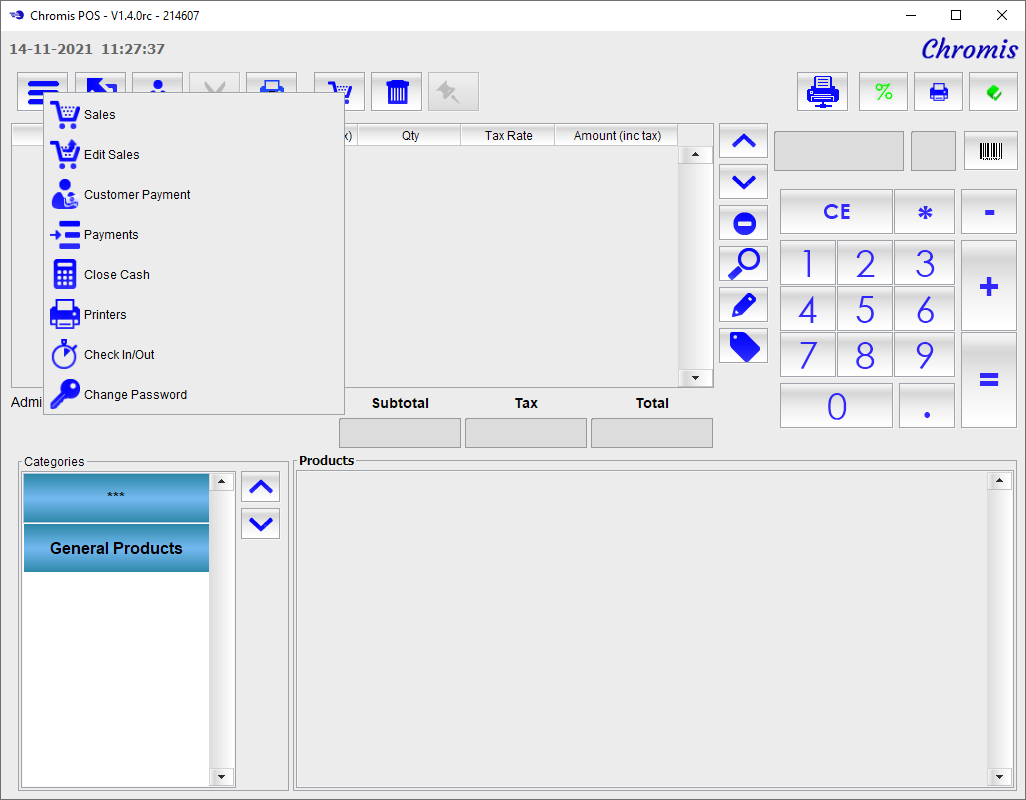Click the Amount (inc tax) column header

(x=617, y=135)
